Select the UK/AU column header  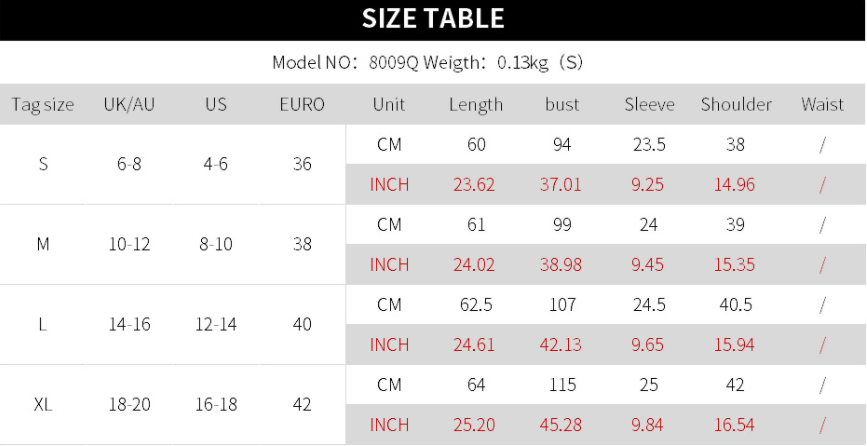point(129,104)
